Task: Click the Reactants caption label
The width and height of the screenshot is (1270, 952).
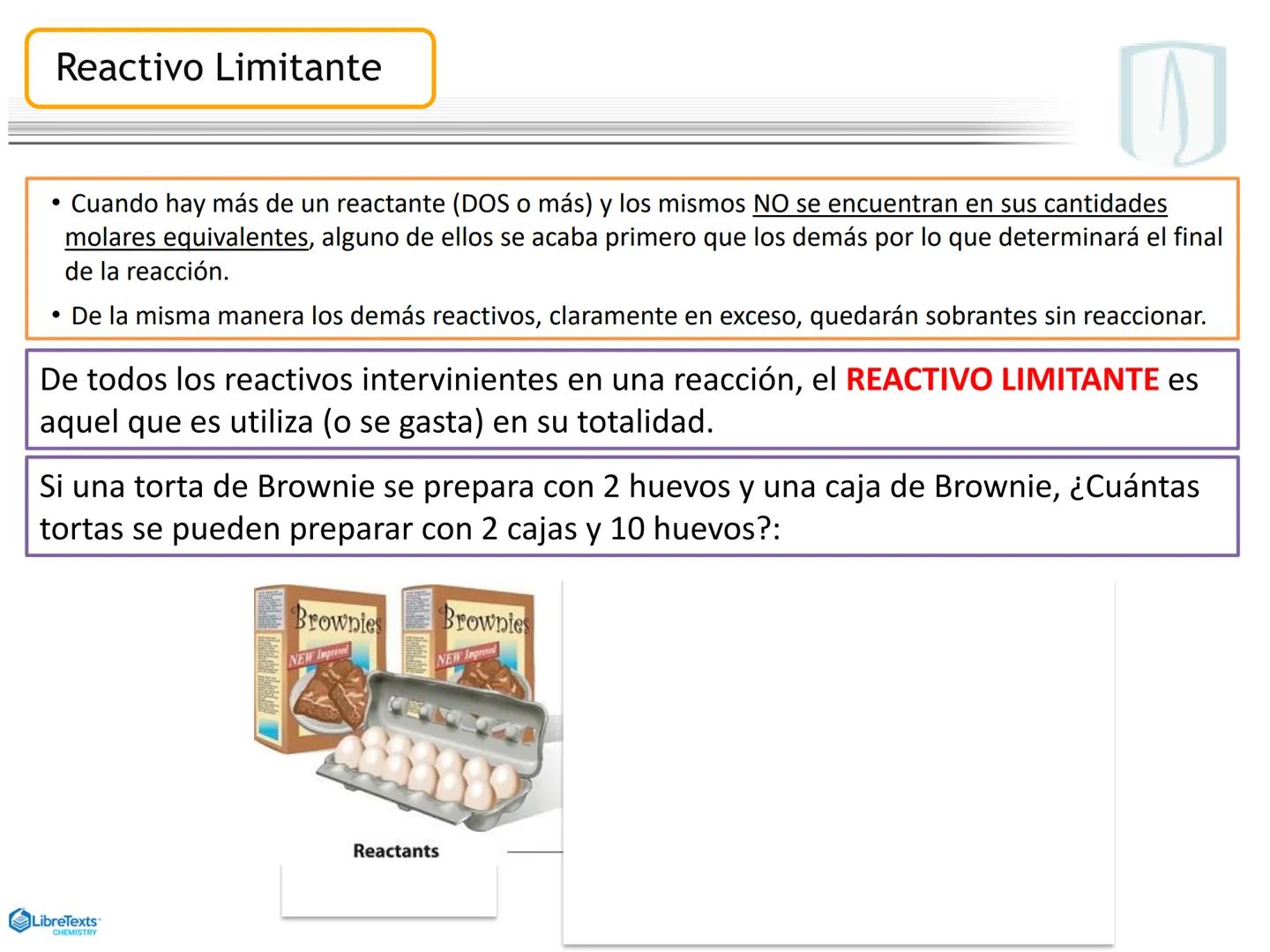Action: coord(395,851)
